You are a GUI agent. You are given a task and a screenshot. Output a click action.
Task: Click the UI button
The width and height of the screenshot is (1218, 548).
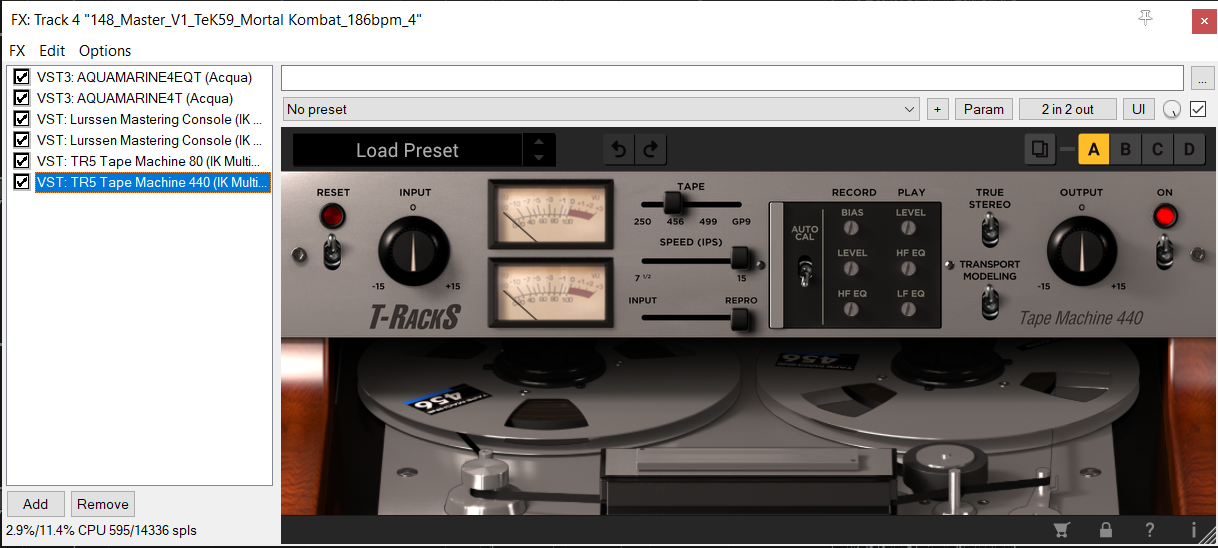1138,109
